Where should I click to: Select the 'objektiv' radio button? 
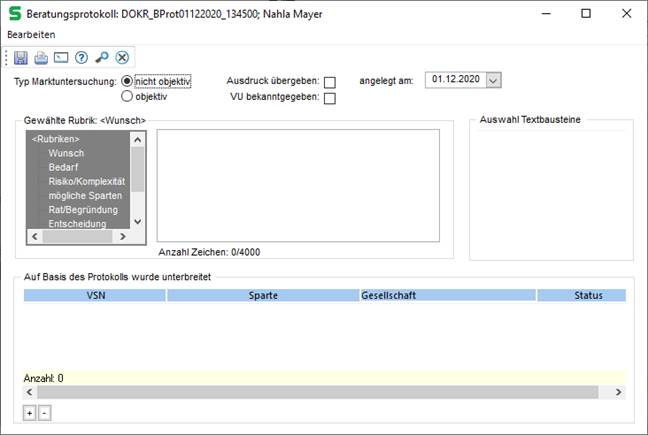tap(127, 97)
